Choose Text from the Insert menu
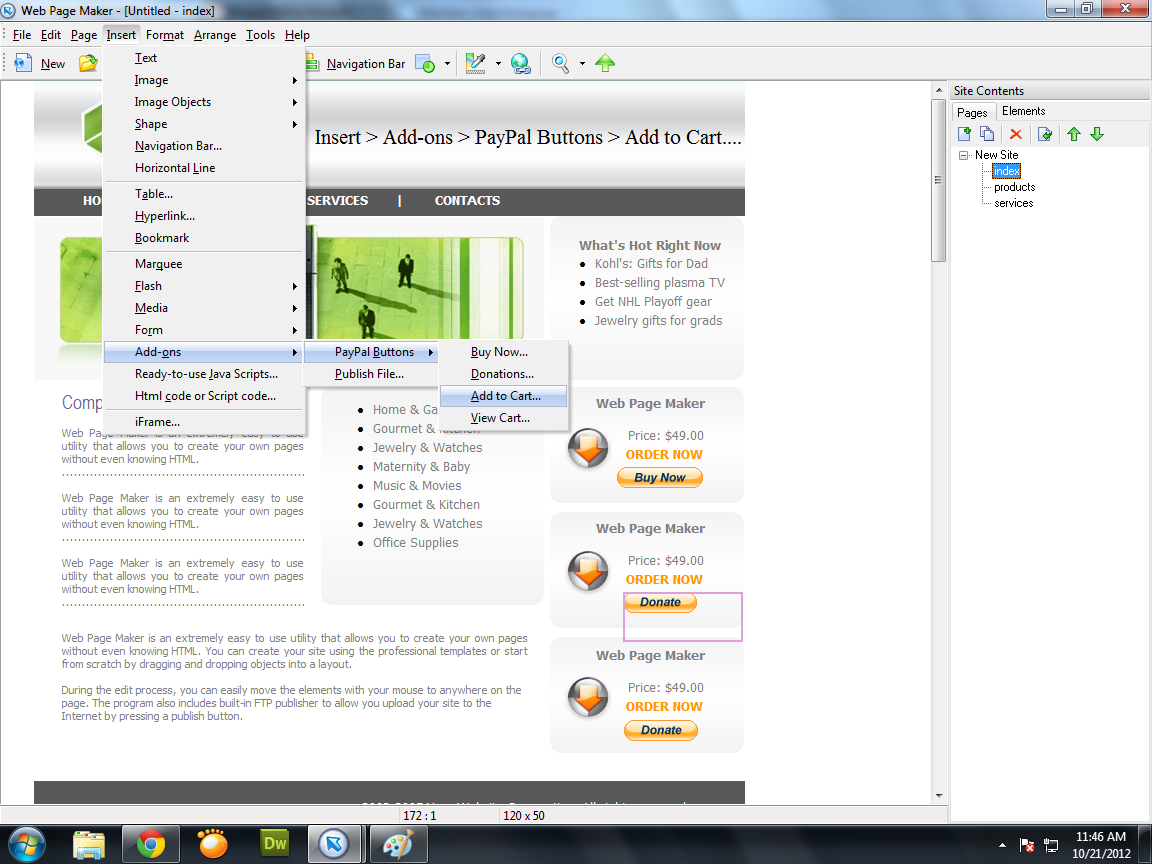Image resolution: width=1152 pixels, height=864 pixels. tap(204, 58)
